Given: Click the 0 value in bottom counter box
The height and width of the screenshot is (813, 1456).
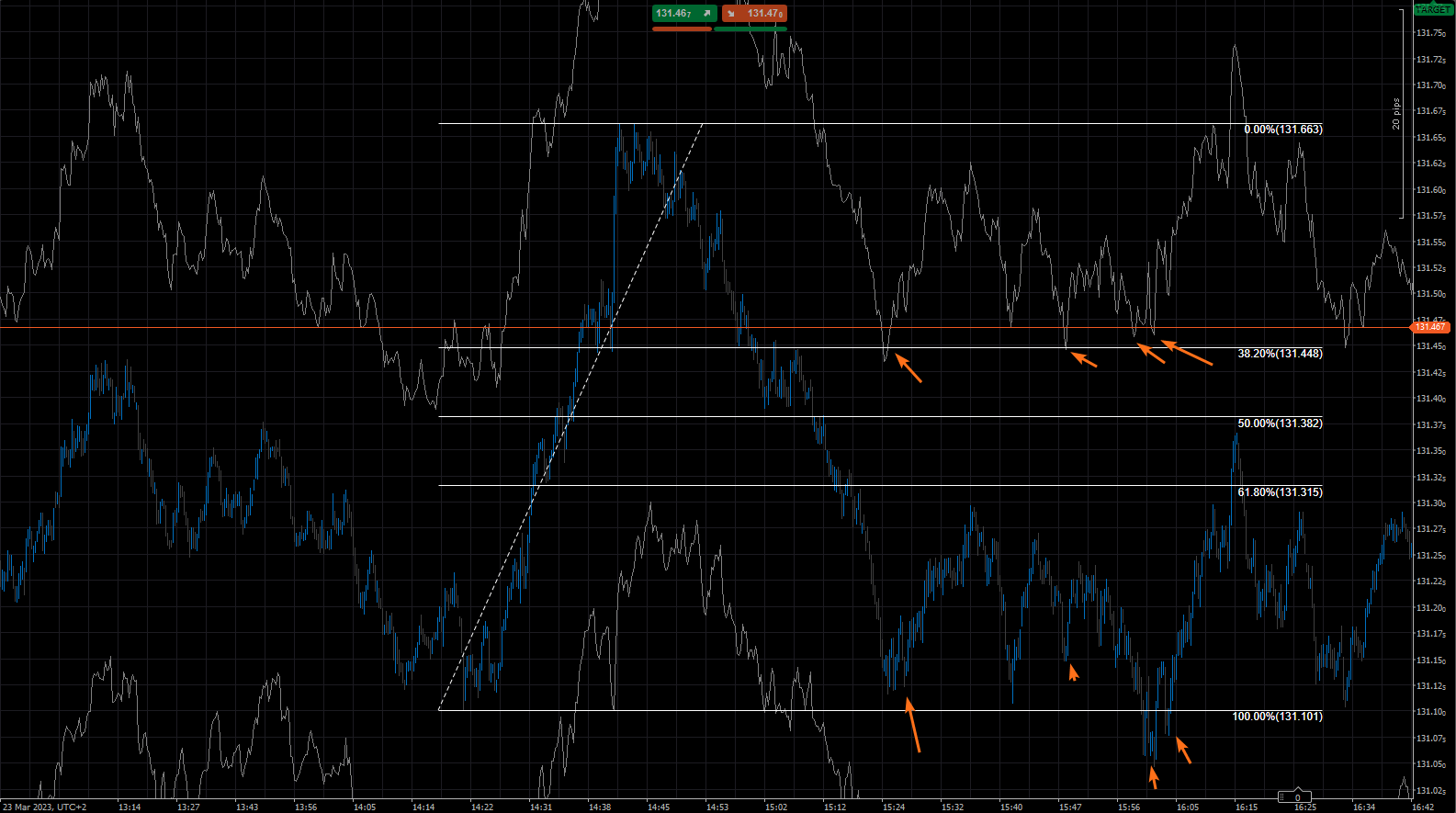Looking at the screenshot, I should click(x=1298, y=798).
